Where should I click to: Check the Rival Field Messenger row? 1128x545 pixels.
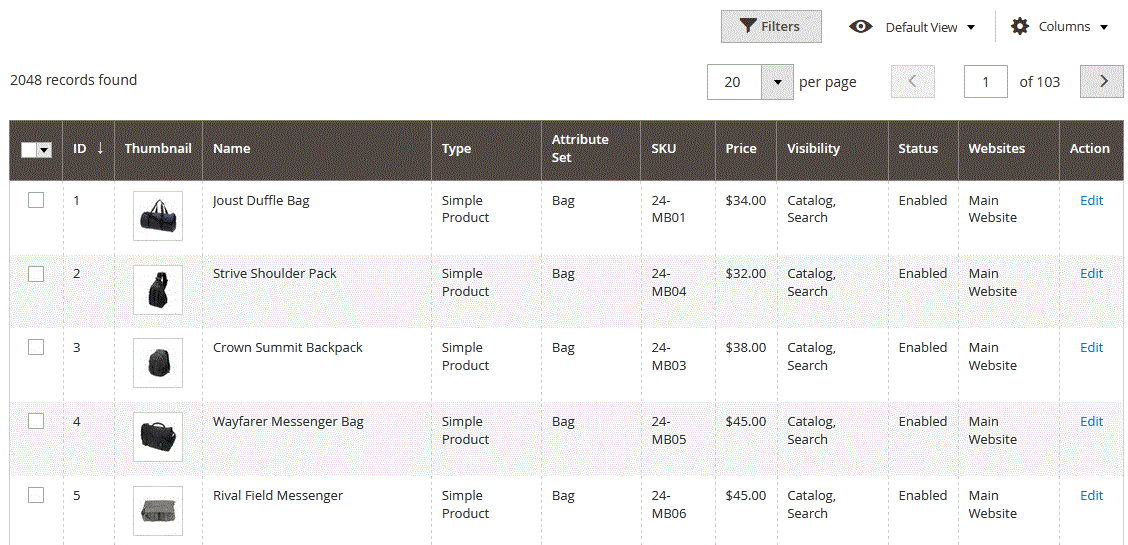coord(36,495)
